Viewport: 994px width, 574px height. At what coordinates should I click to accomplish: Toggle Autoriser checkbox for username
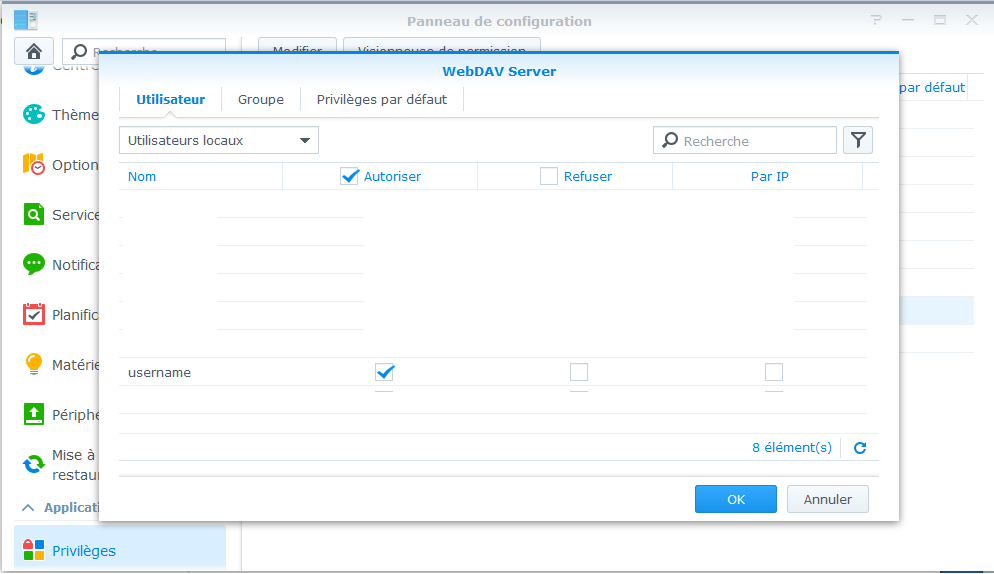pyautogui.click(x=384, y=372)
